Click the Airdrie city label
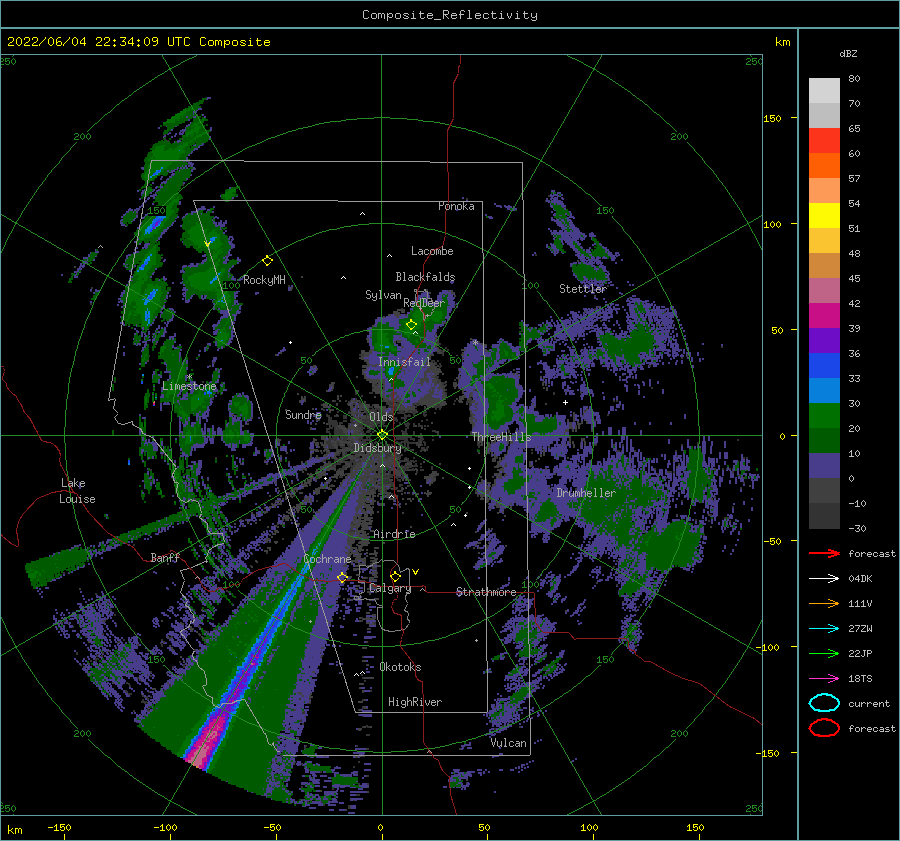Screen dimensions: 900x841 (x=394, y=534)
